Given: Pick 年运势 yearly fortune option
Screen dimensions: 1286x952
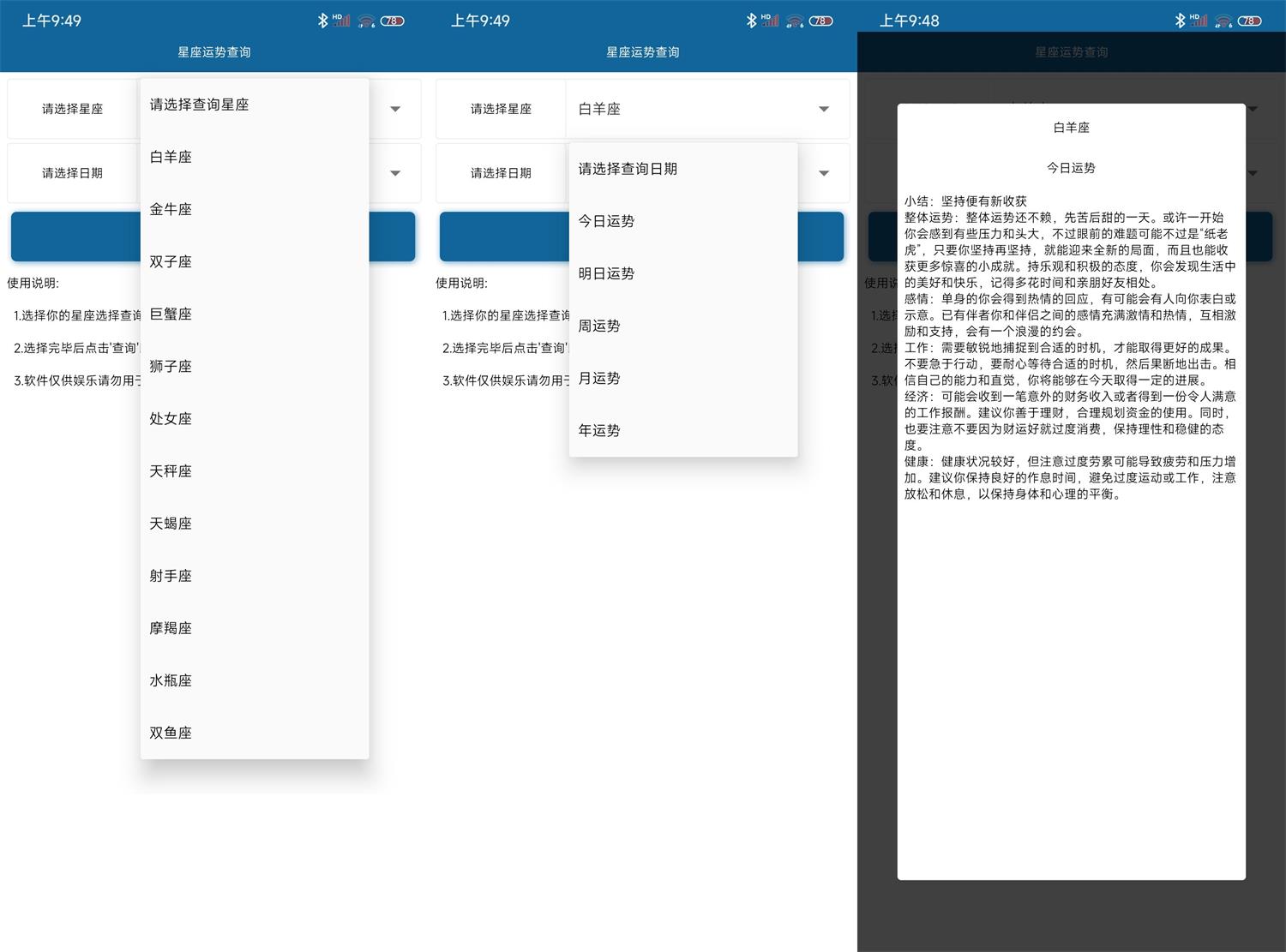Looking at the screenshot, I should (598, 430).
